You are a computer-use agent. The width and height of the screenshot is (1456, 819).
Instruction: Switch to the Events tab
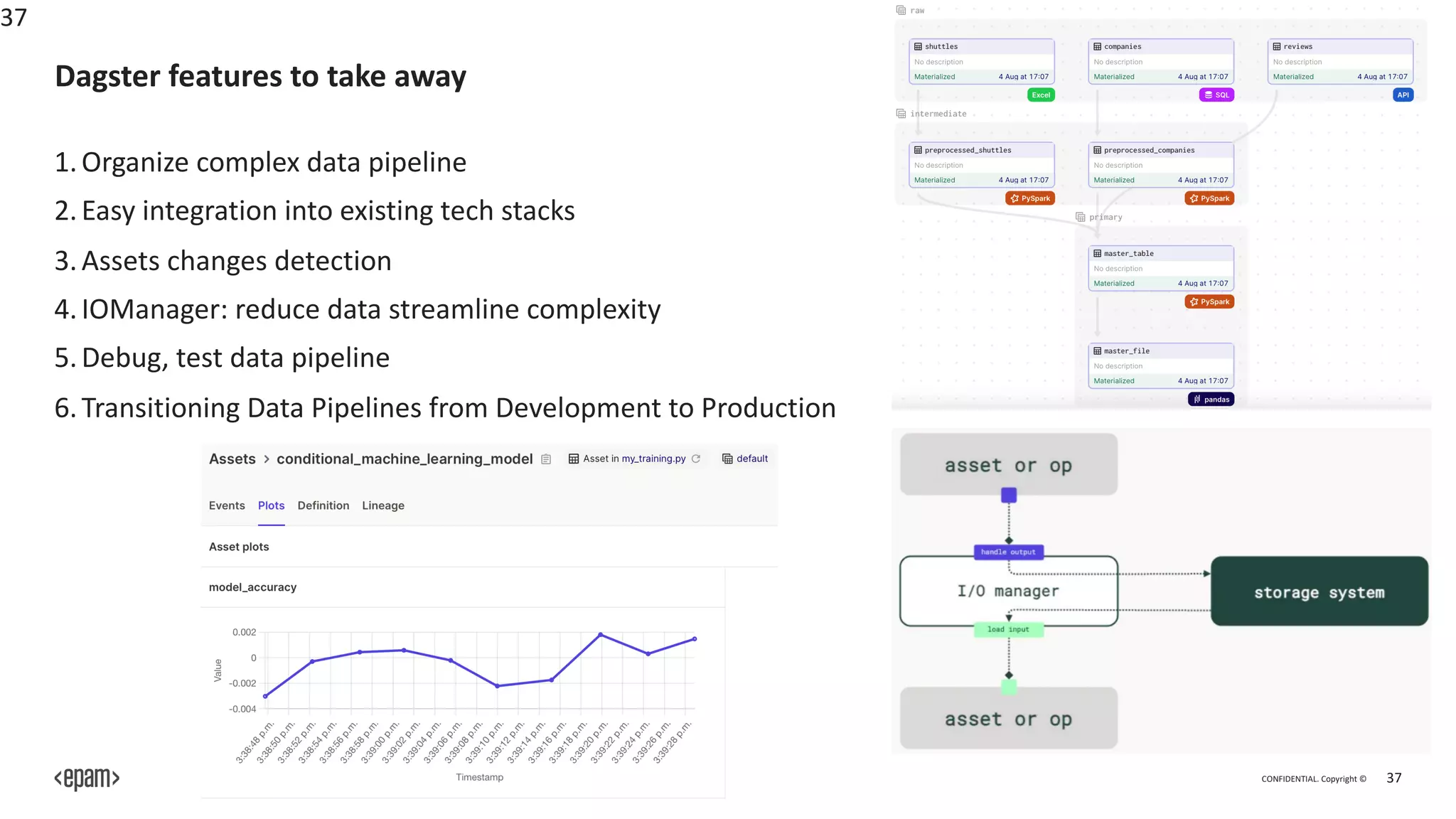point(227,505)
